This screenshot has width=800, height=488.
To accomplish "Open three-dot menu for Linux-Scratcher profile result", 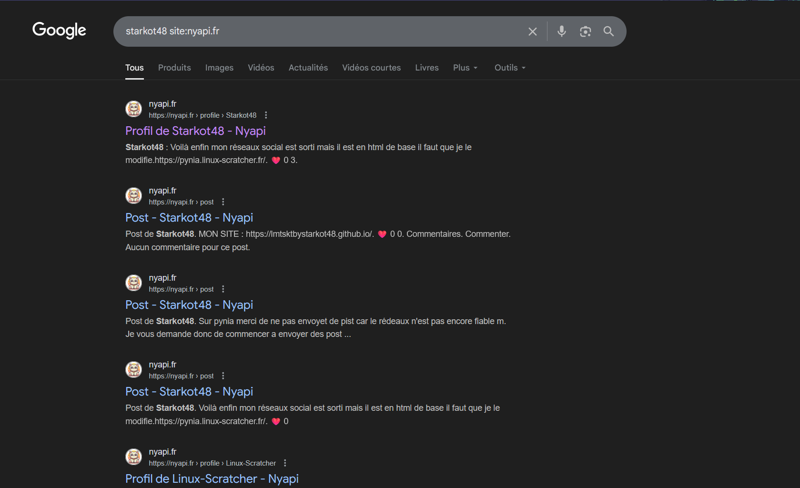I will pos(285,463).
